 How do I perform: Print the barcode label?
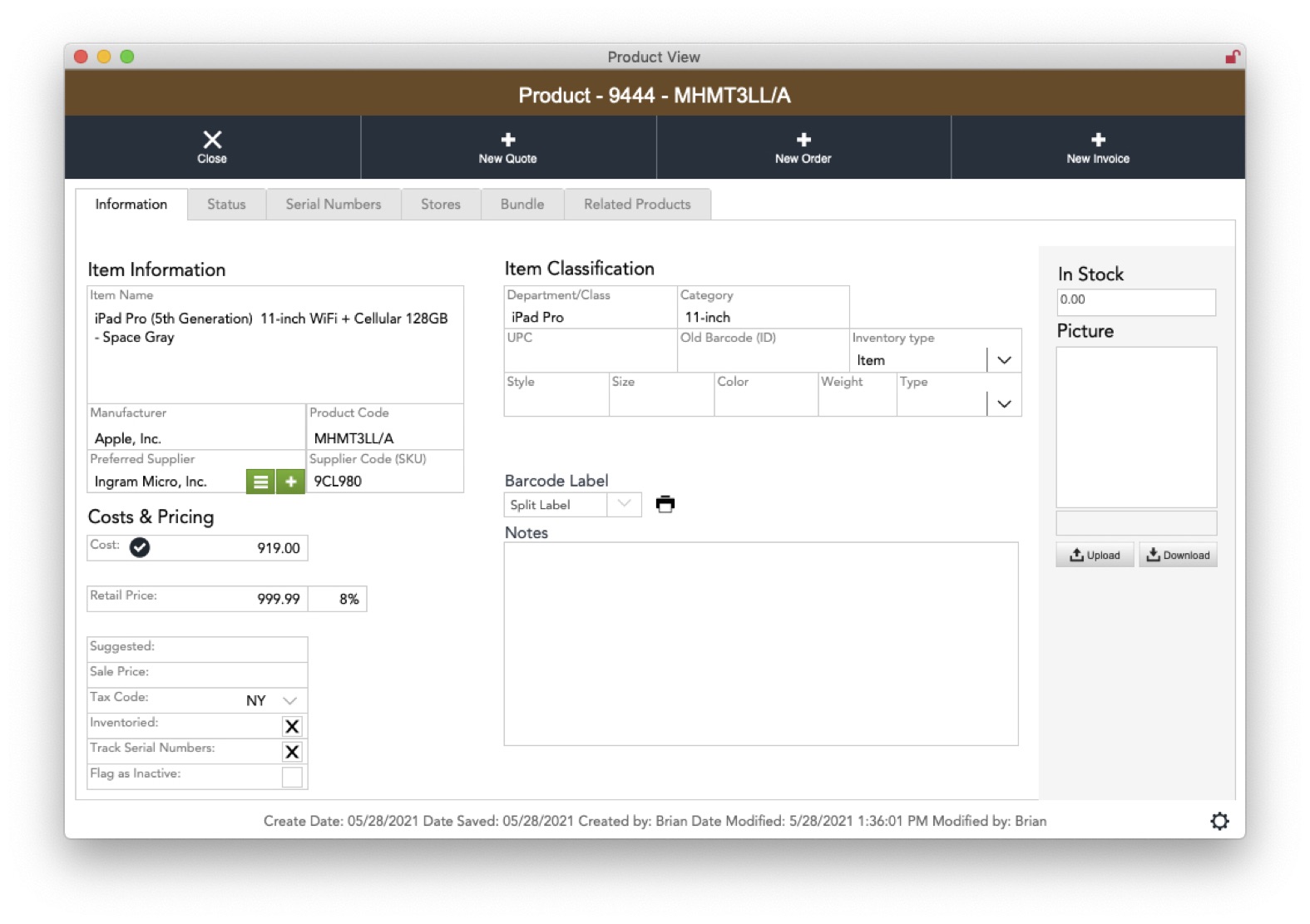tap(665, 504)
